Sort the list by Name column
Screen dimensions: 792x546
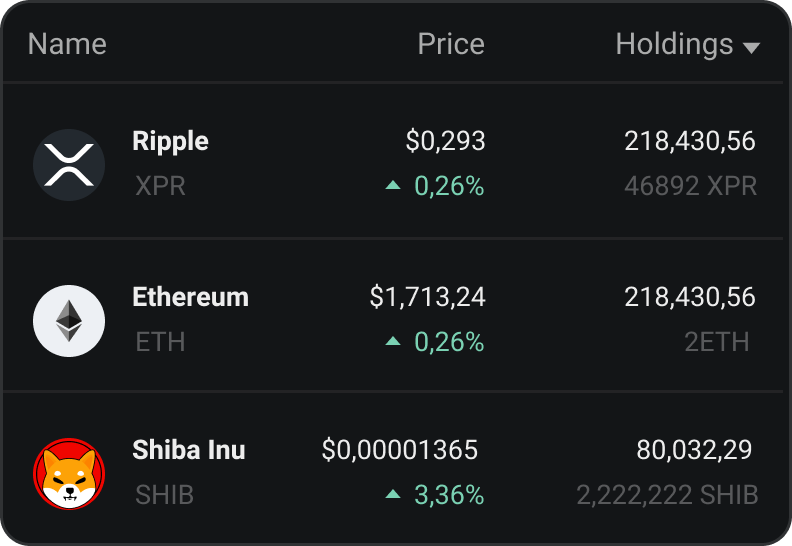click(x=67, y=44)
